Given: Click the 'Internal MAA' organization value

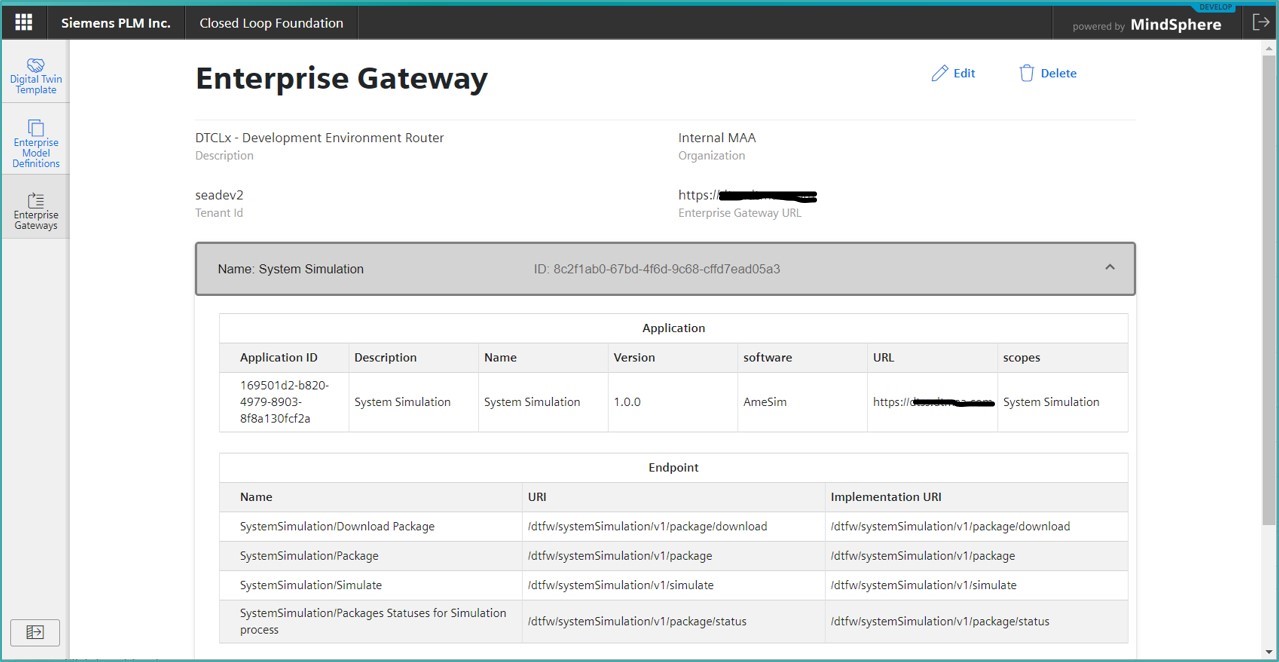Looking at the screenshot, I should [x=717, y=138].
